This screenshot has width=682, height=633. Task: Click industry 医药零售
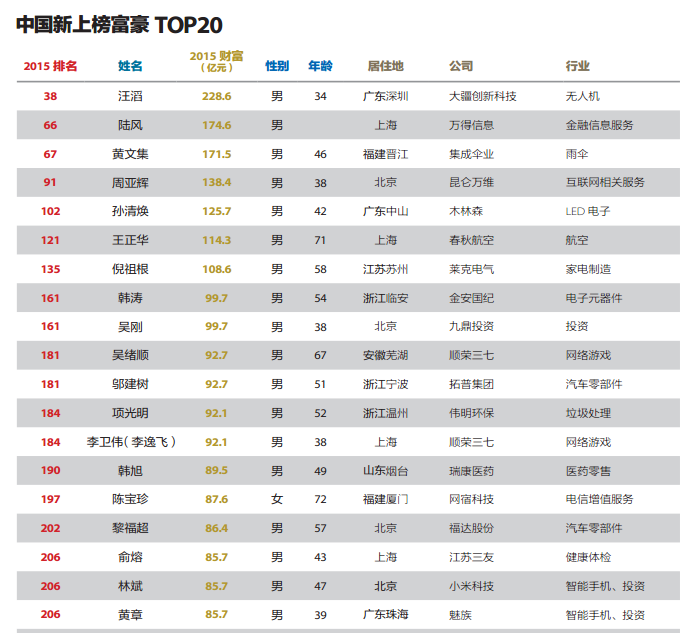[588, 471]
